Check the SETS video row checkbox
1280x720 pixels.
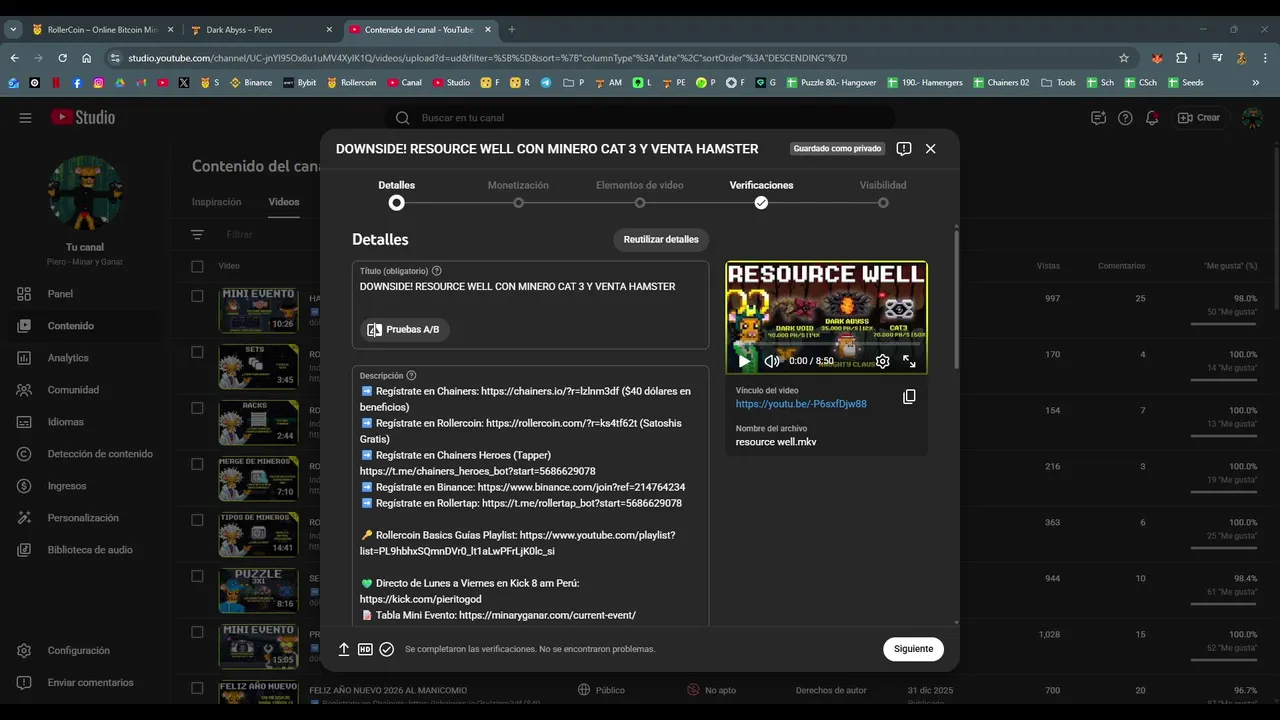click(x=197, y=352)
